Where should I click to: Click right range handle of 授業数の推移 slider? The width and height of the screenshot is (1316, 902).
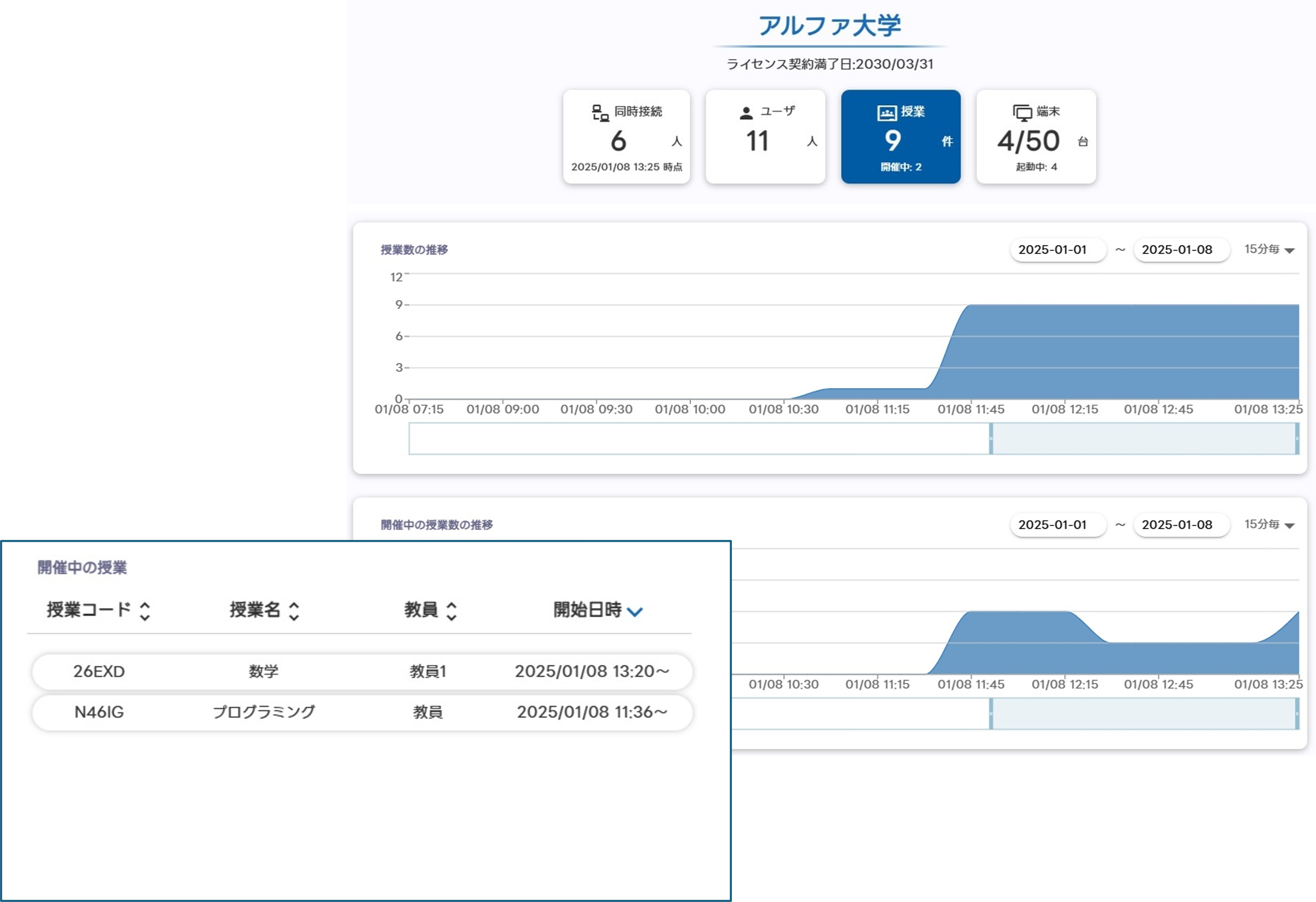[1297, 439]
